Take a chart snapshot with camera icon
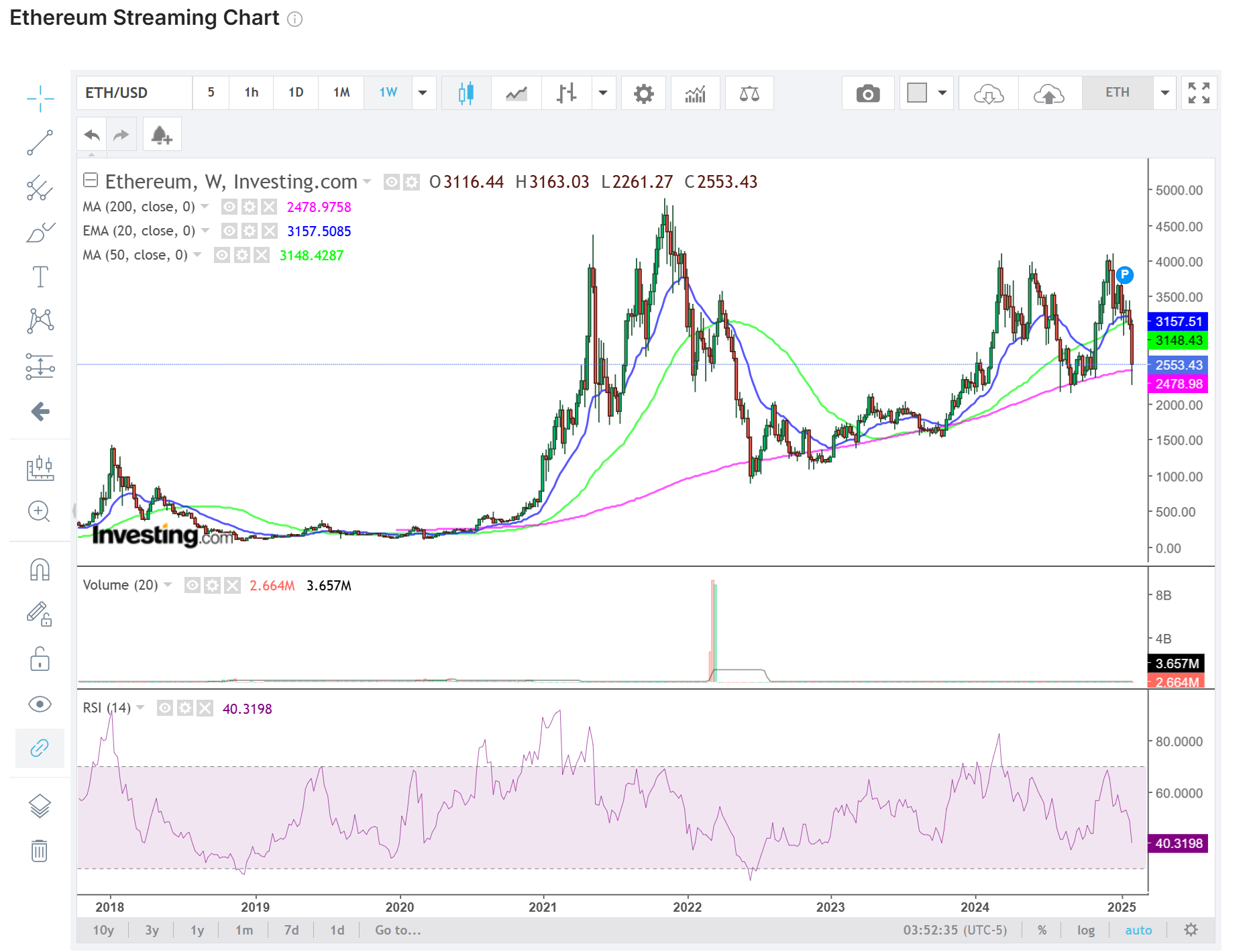Screen dimensions: 1247x952 [x=867, y=93]
